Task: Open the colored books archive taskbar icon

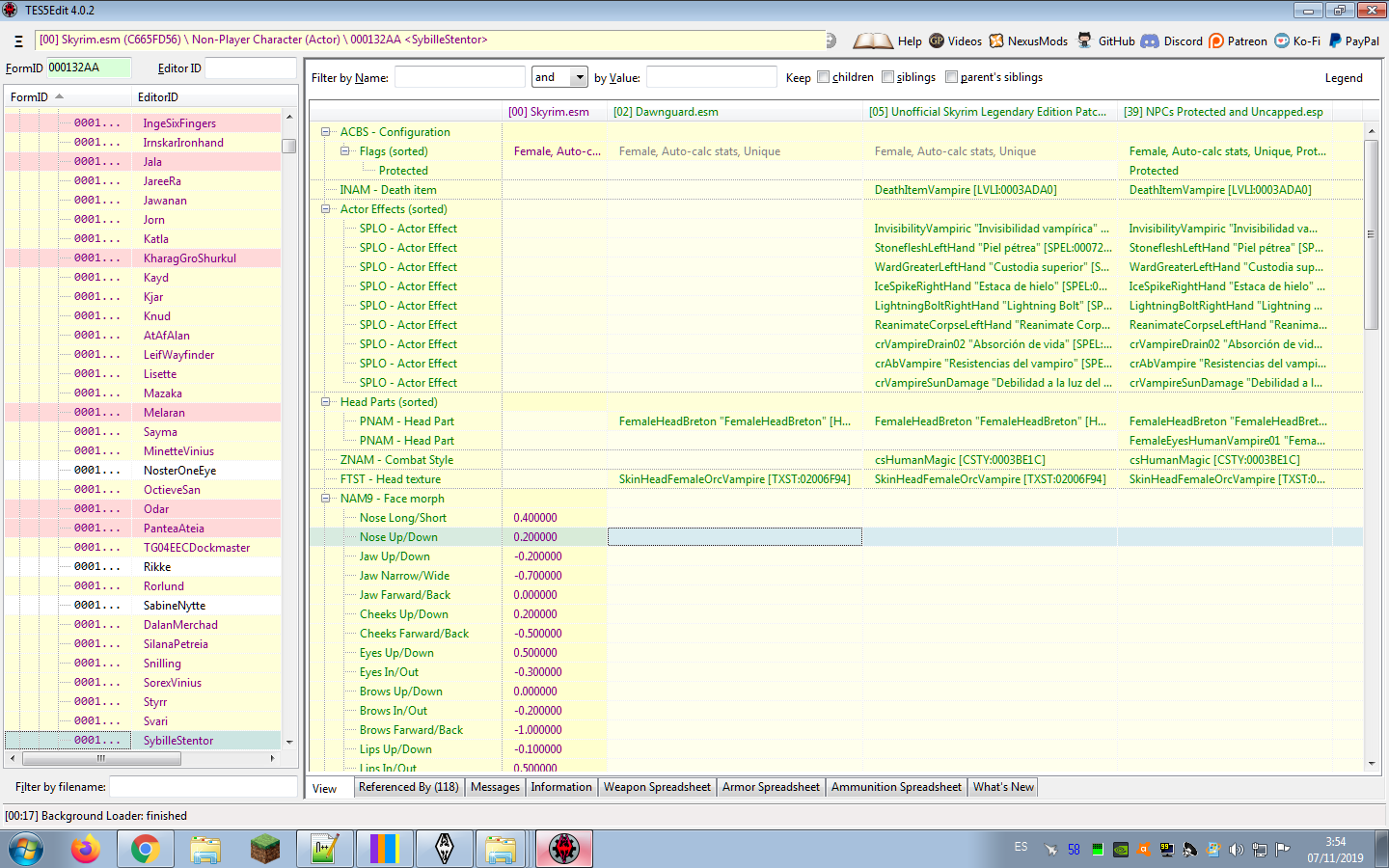Action: click(384, 849)
